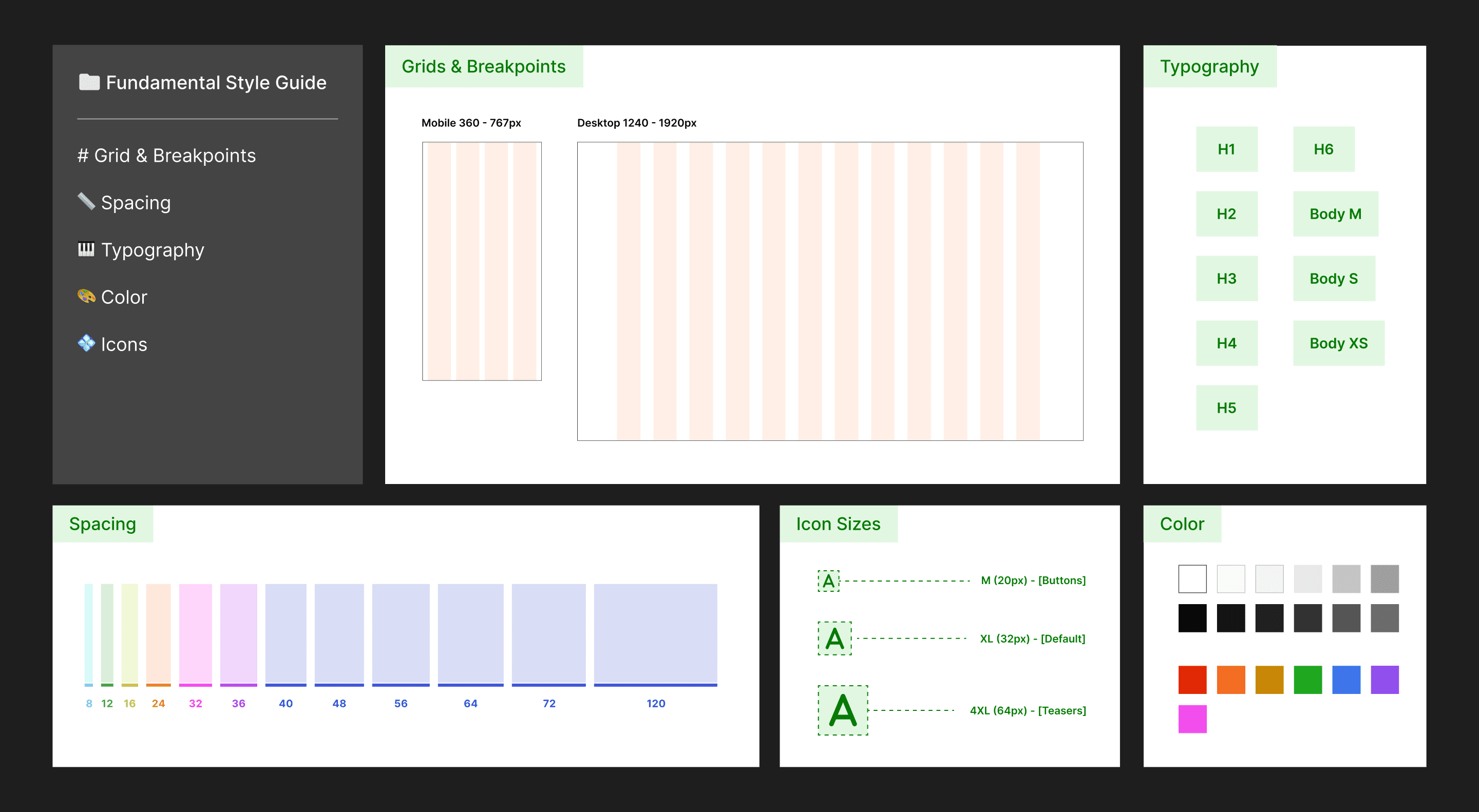Open the Typography sidebar item
1479x812 pixels.
(152, 250)
